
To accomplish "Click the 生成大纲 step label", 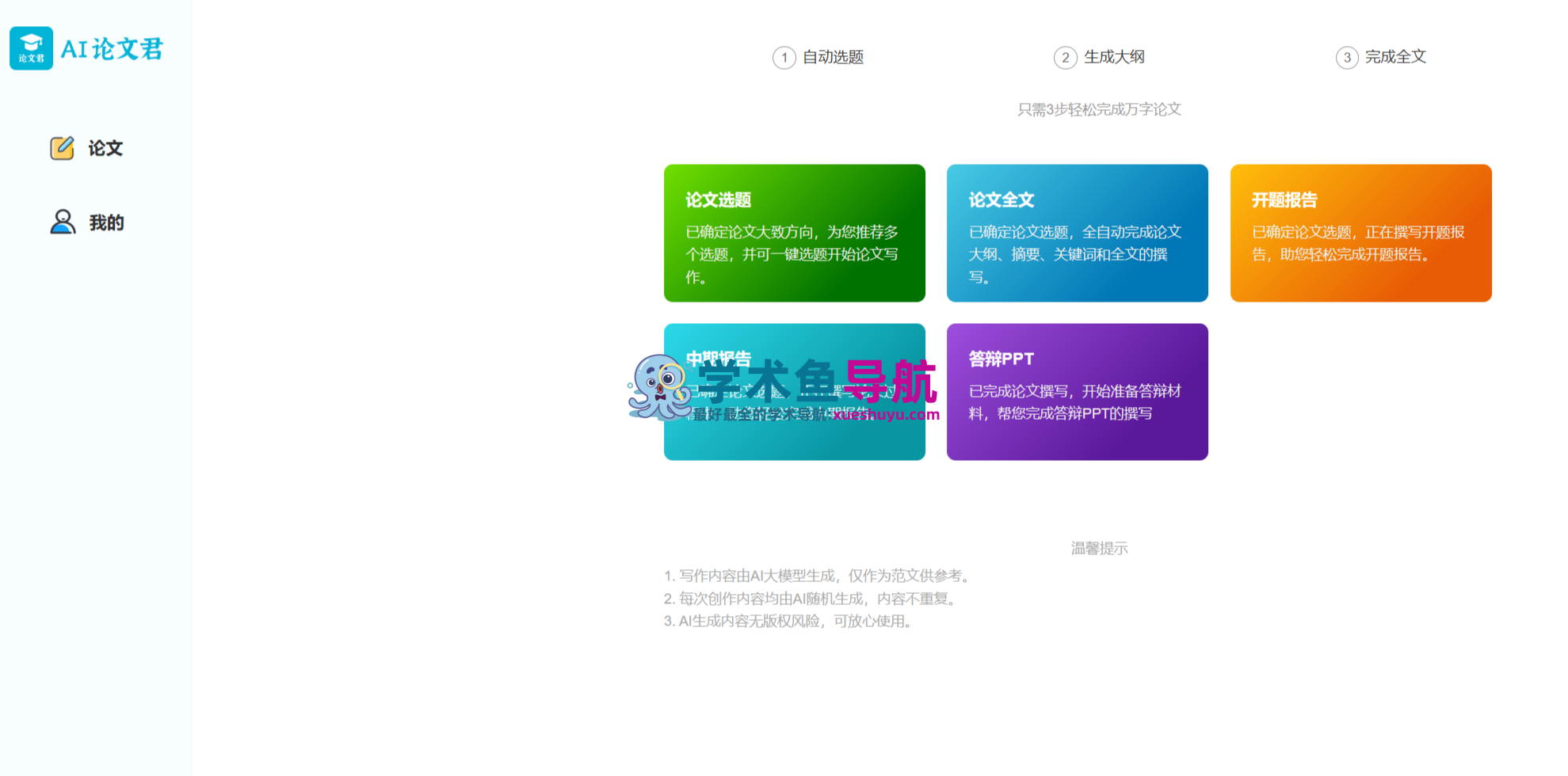I will pos(1114,57).
